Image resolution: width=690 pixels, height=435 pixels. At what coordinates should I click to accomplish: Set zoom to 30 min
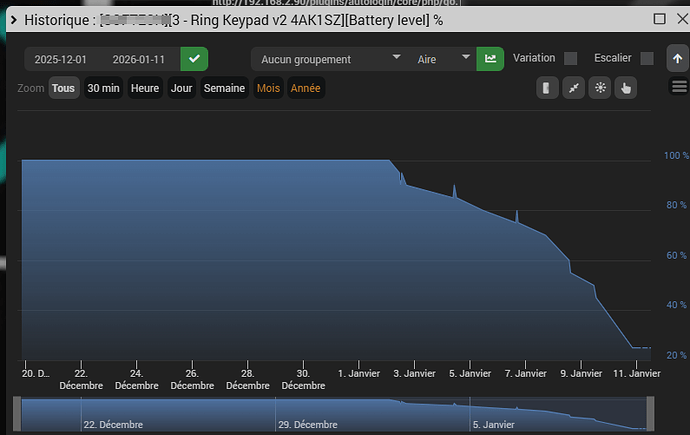(103, 88)
